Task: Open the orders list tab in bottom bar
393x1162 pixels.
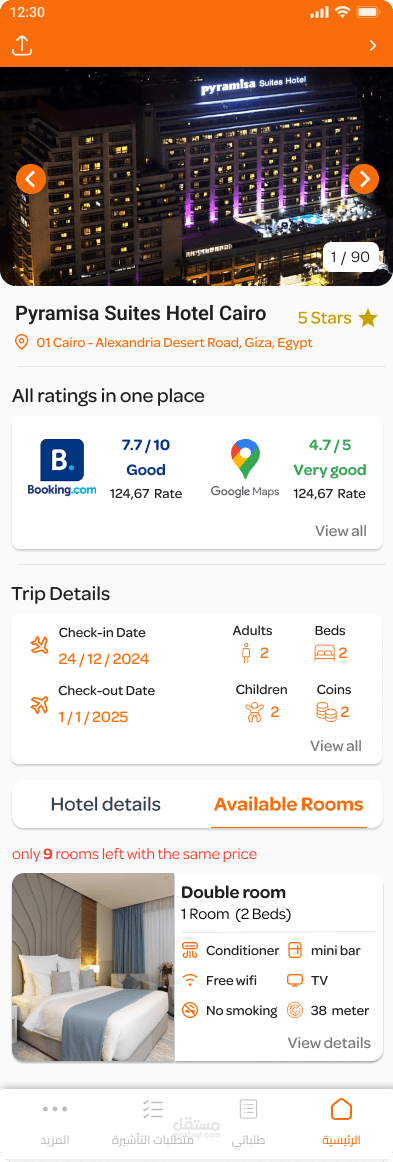Action: pos(248,1121)
